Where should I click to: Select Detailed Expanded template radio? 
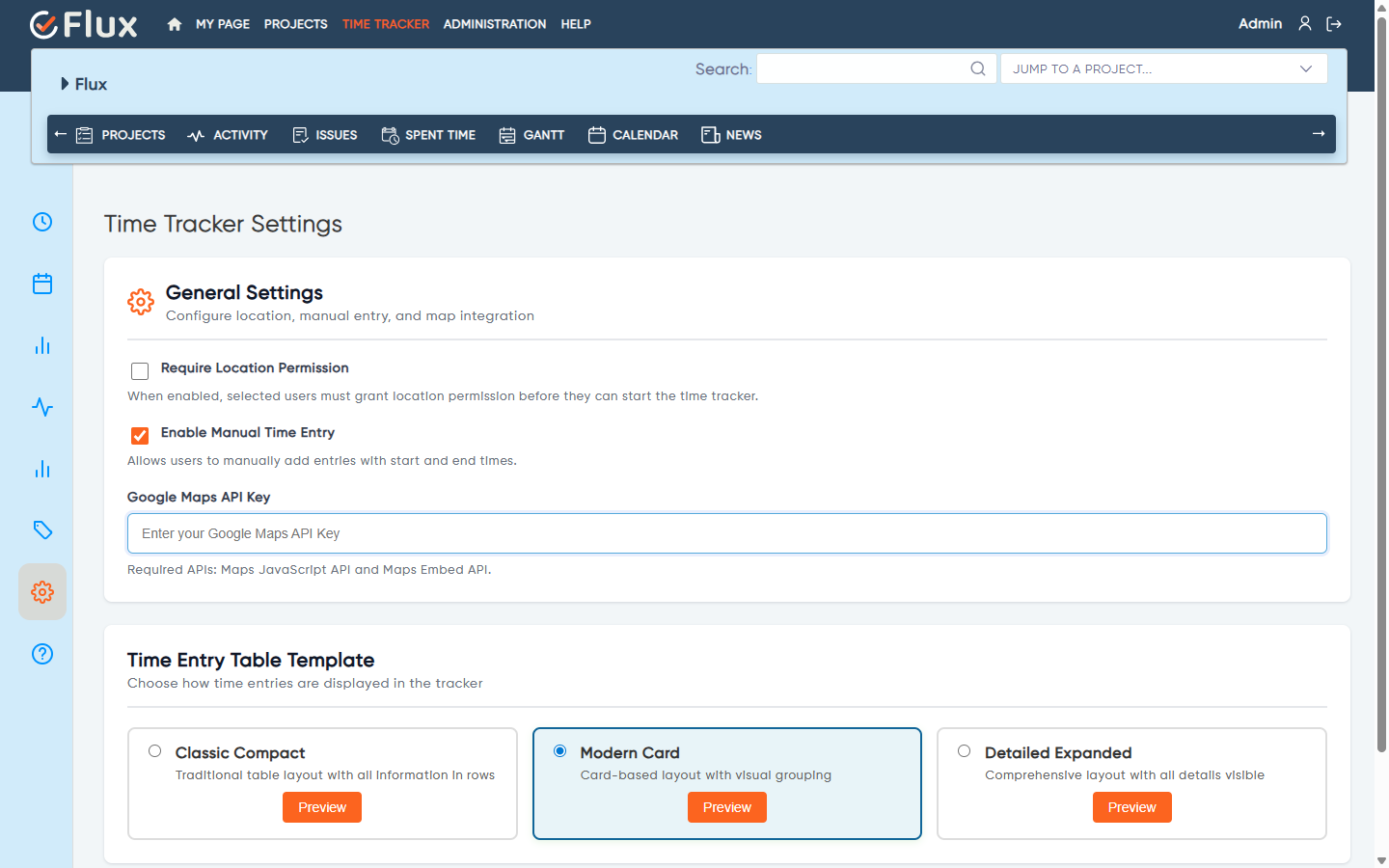coord(964,751)
